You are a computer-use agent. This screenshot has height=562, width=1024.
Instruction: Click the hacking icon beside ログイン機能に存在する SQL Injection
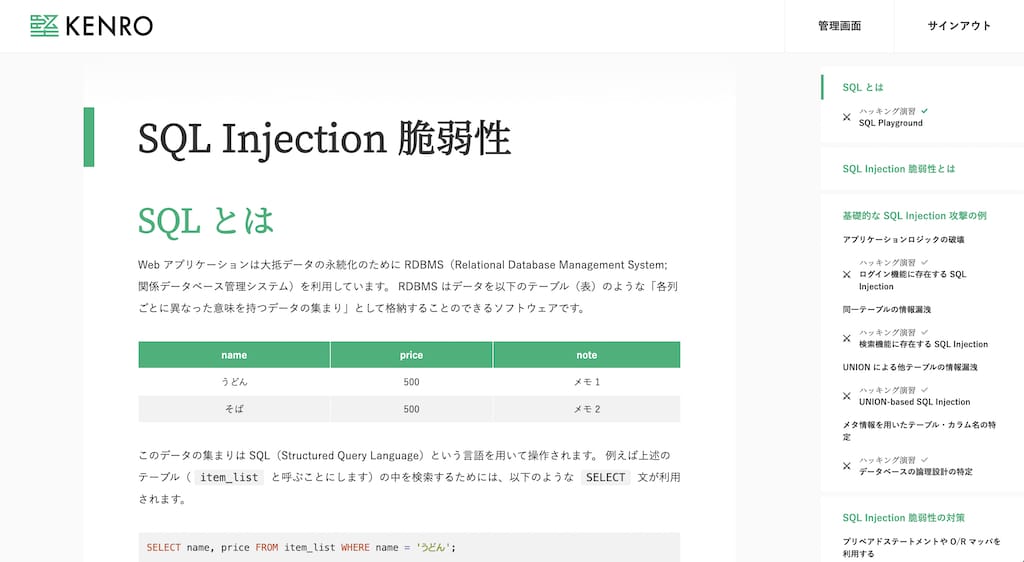[x=847, y=274]
